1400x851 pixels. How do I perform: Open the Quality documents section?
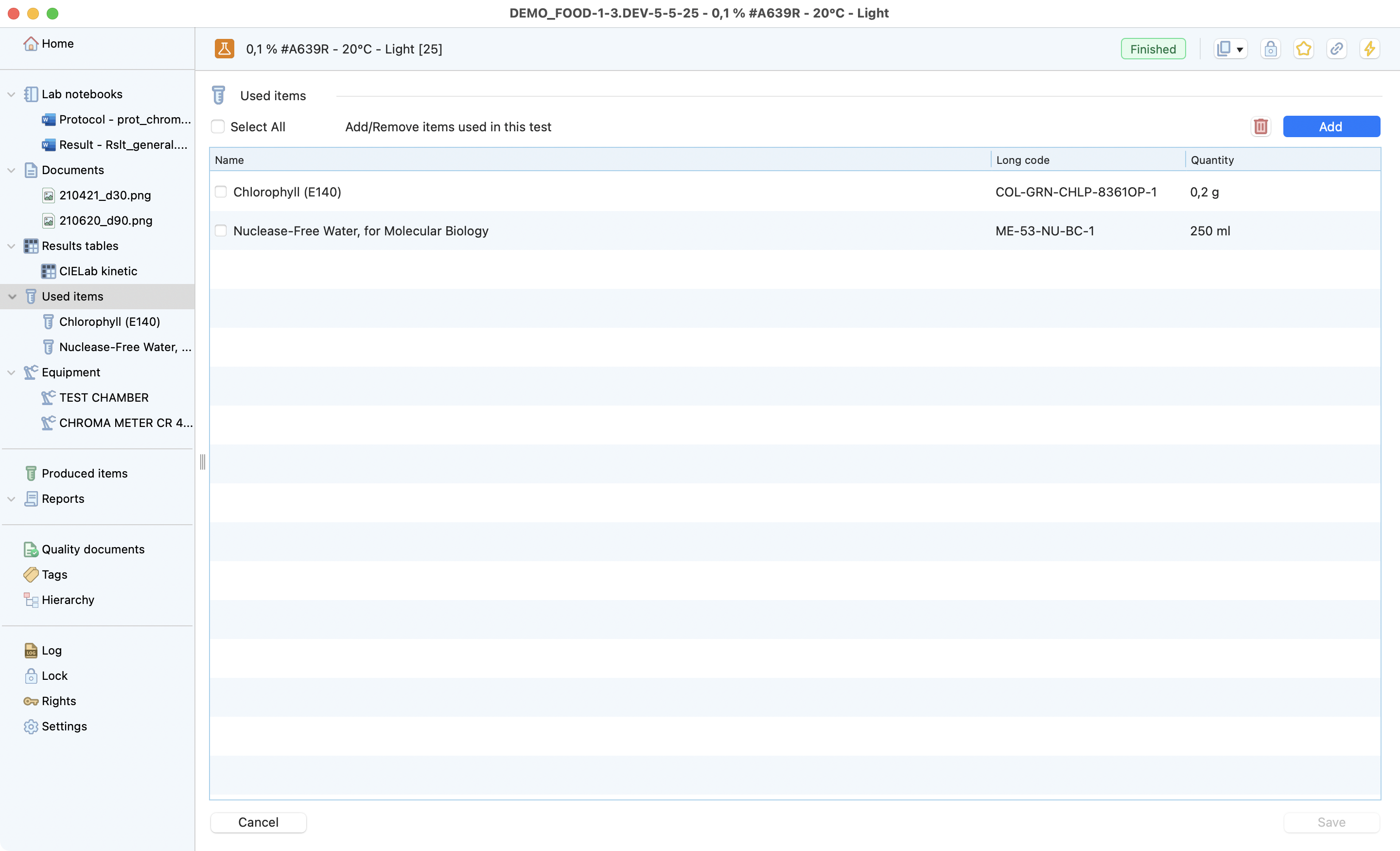tap(93, 549)
